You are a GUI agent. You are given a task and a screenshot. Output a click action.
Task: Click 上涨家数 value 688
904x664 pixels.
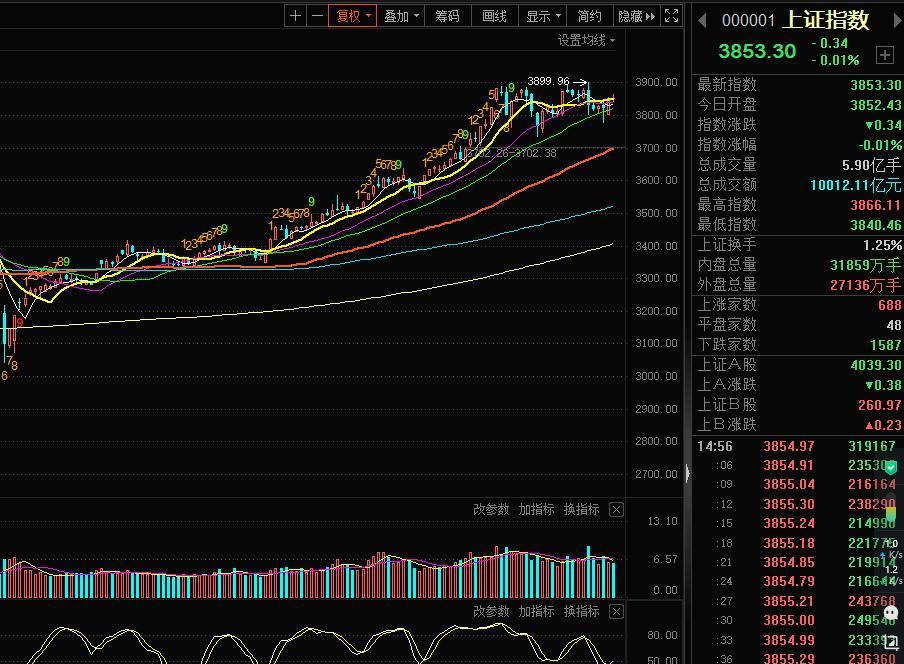pos(890,305)
